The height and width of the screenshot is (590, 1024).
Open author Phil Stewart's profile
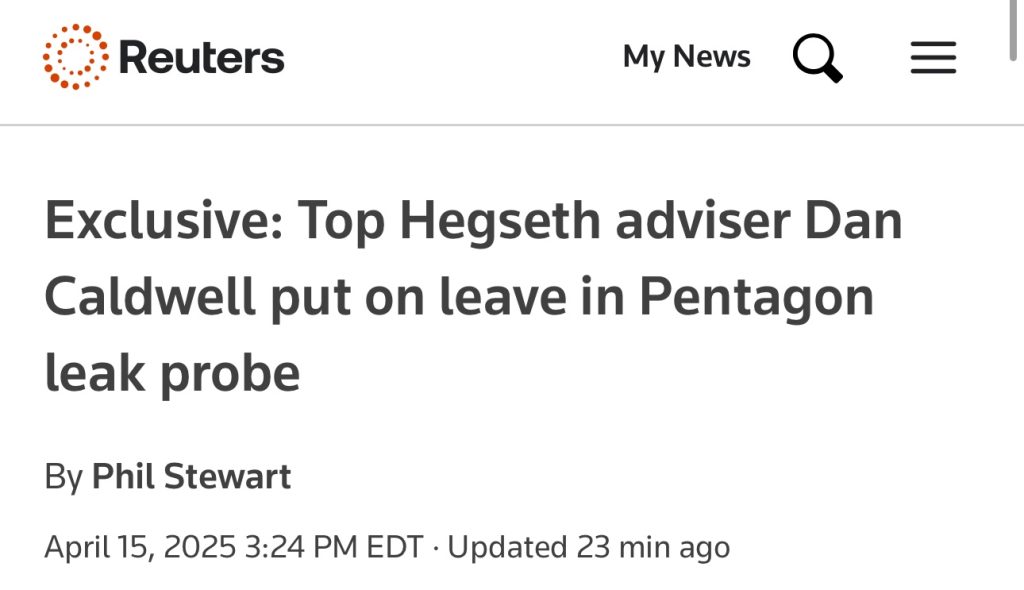point(191,477)
